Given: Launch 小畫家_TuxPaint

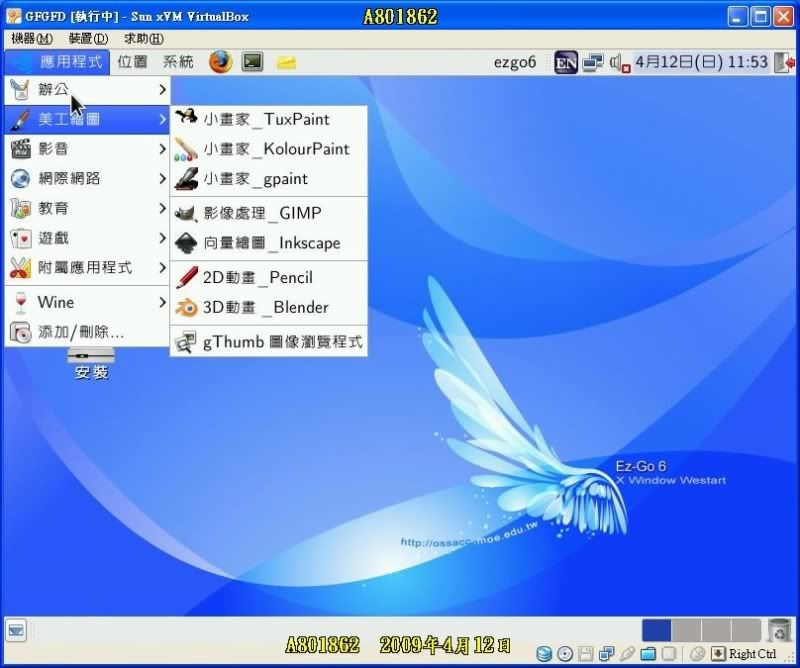Looking at the screenshot, I should click(x=269, y=119).
